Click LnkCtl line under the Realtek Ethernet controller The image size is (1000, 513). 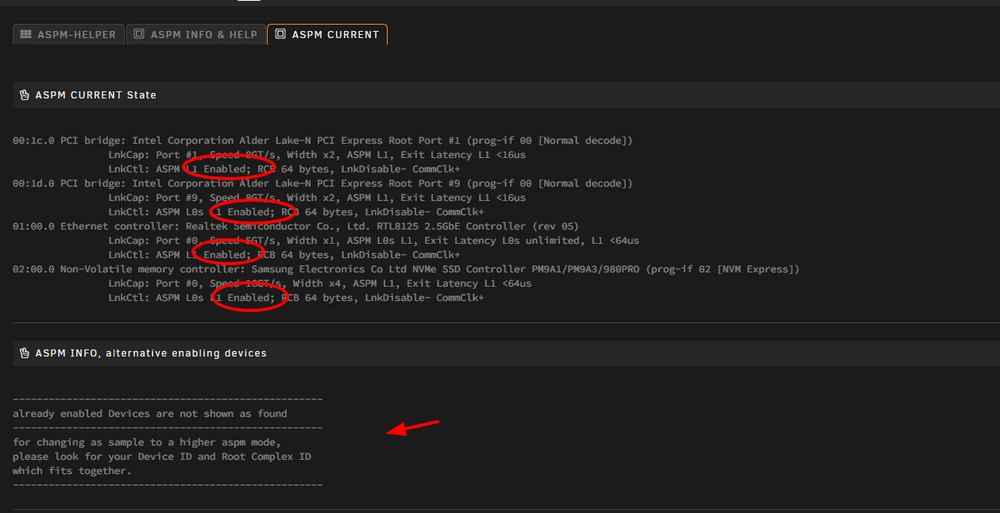click(x=284, y=255)
